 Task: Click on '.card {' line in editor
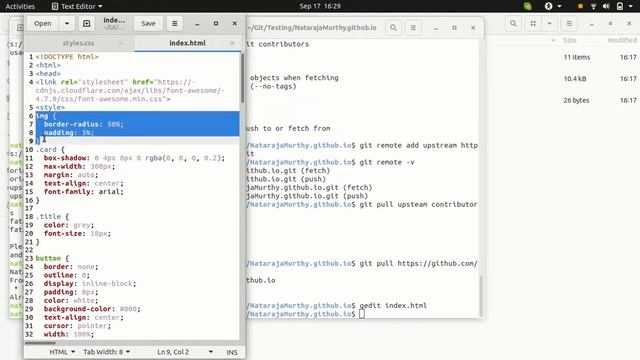pyautogui.click(x=50, y=149)
